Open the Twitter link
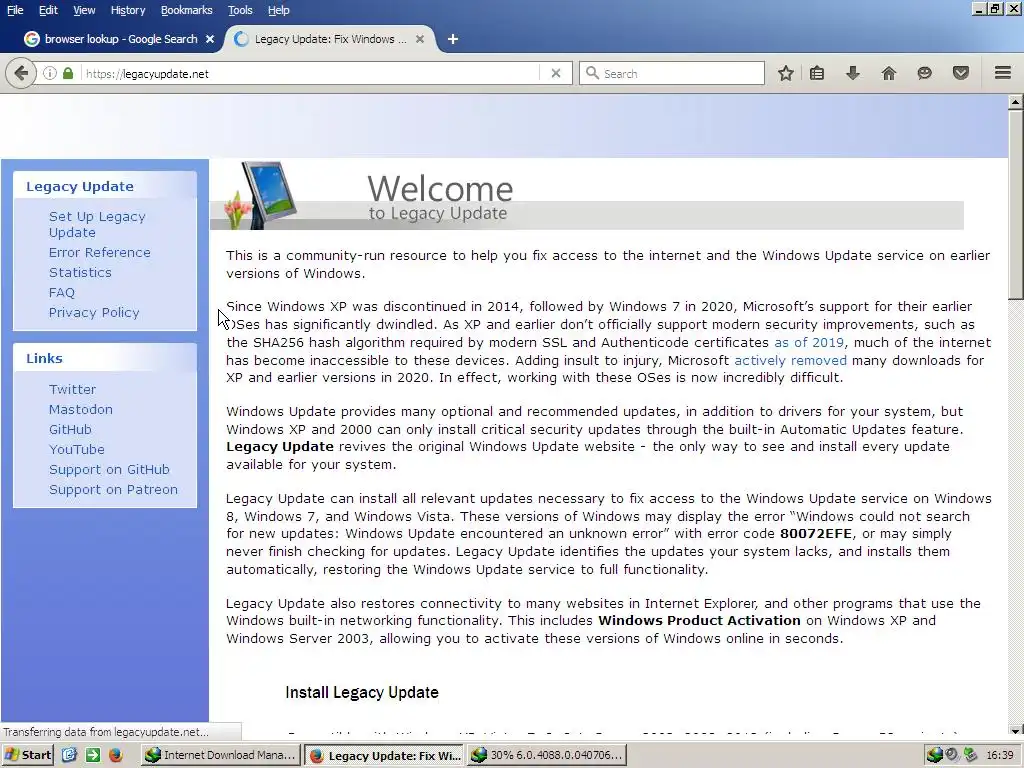Viewport: 1024px width, 768px height. tap(72, 389)
